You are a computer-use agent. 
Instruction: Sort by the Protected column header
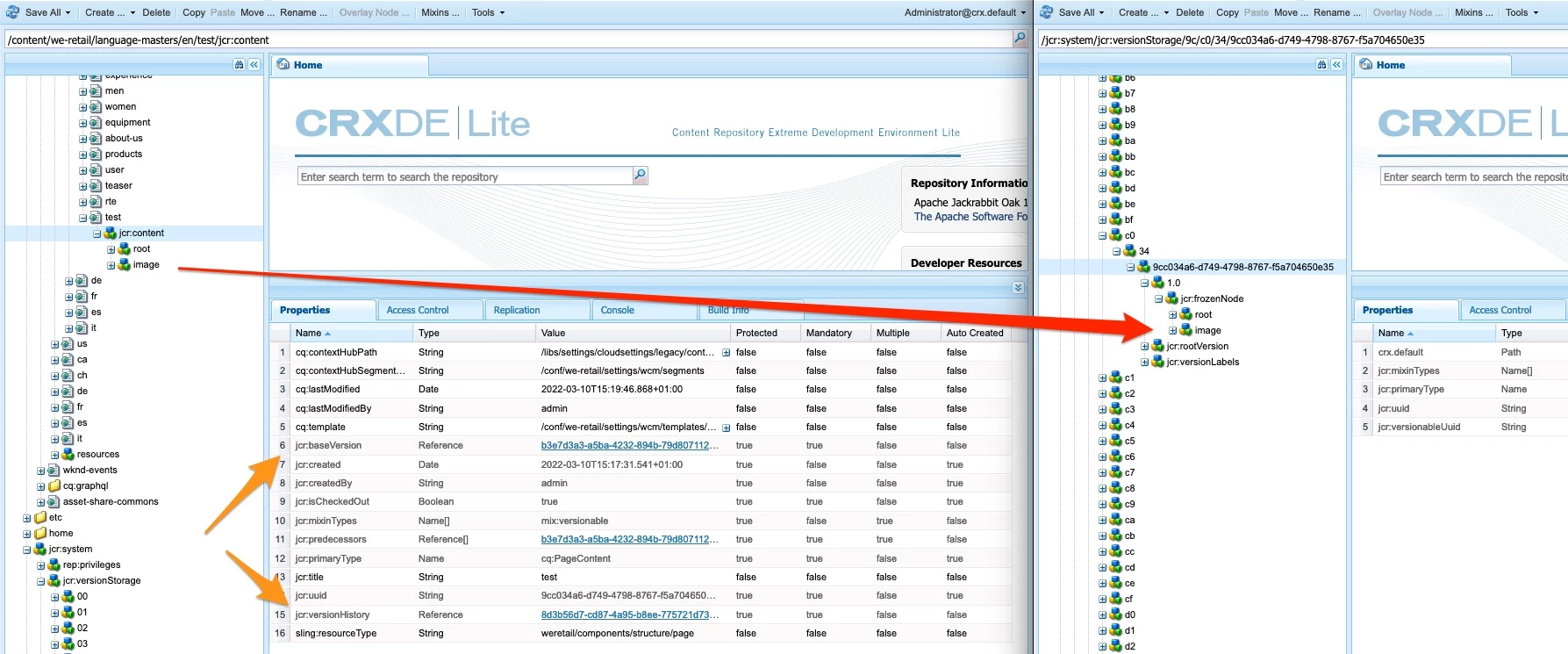tap(765, 333)
